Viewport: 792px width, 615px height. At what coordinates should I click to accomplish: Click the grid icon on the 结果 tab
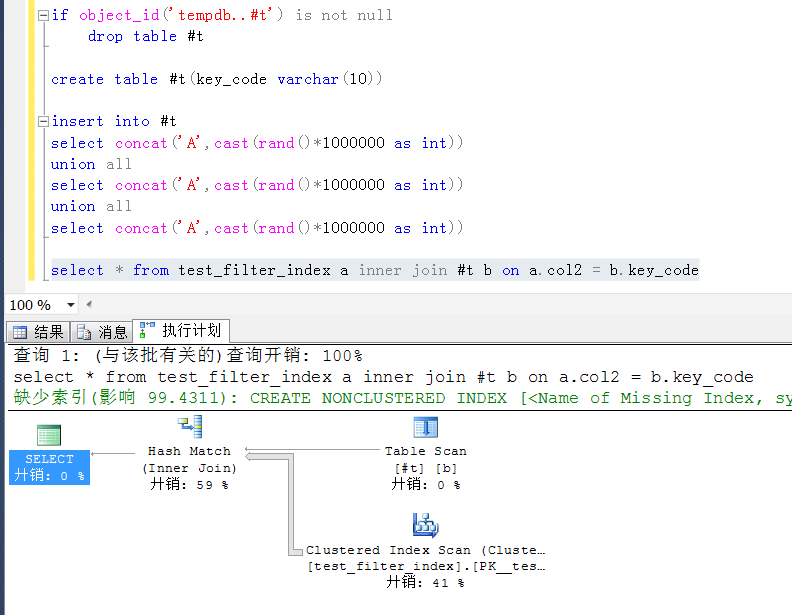pos(20,332)
